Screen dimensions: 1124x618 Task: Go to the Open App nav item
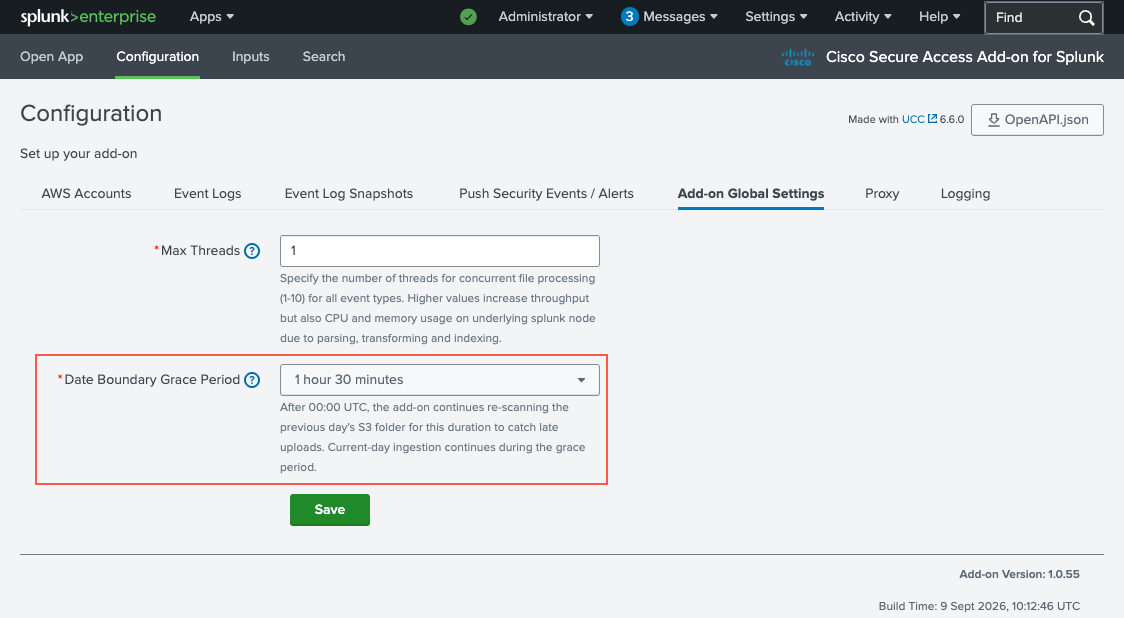[x=52, y=57]
